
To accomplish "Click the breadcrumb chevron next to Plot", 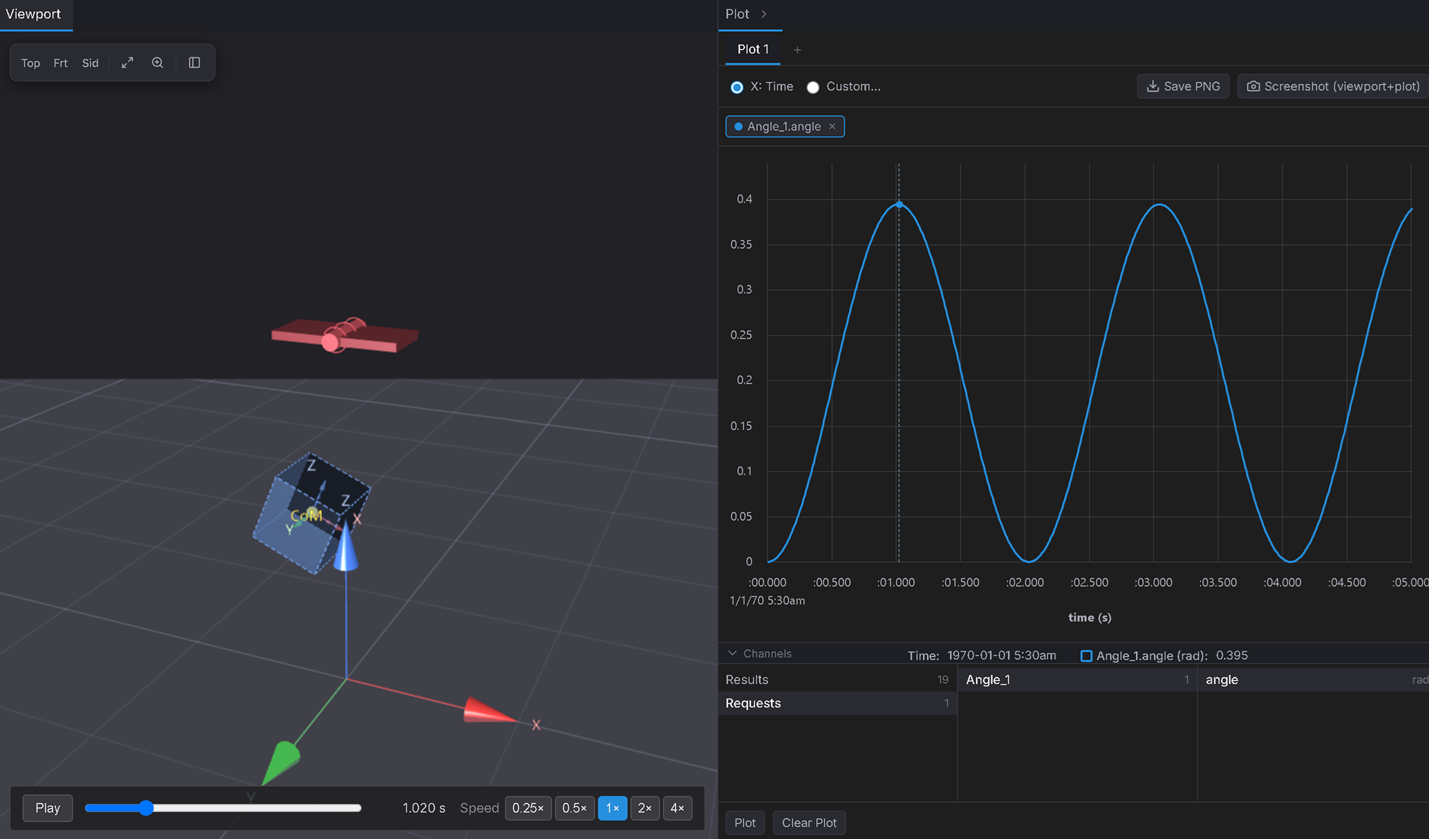I will click(764, 14).
